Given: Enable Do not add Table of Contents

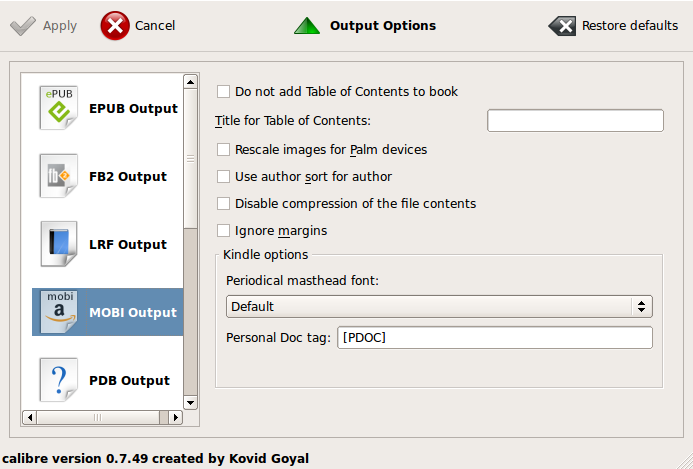Looking at the screenshot, I should (x=223, y=92).
